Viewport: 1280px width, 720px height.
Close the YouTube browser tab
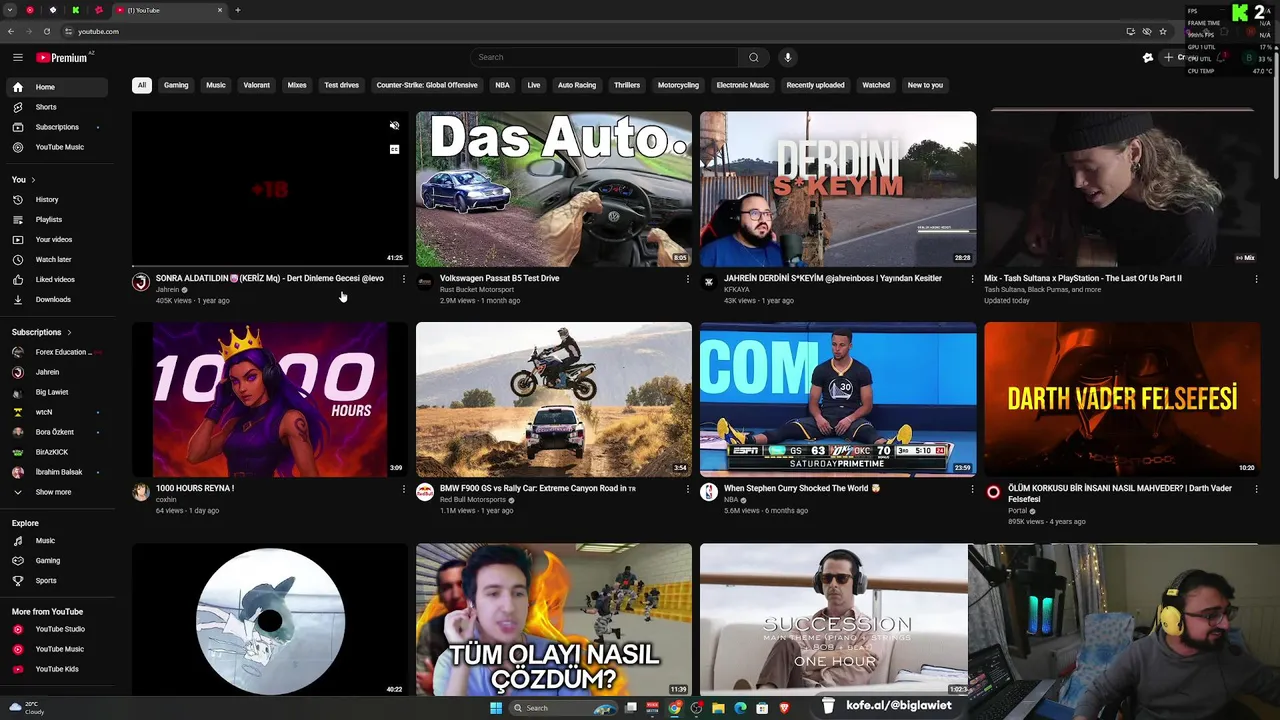(220, 10)
